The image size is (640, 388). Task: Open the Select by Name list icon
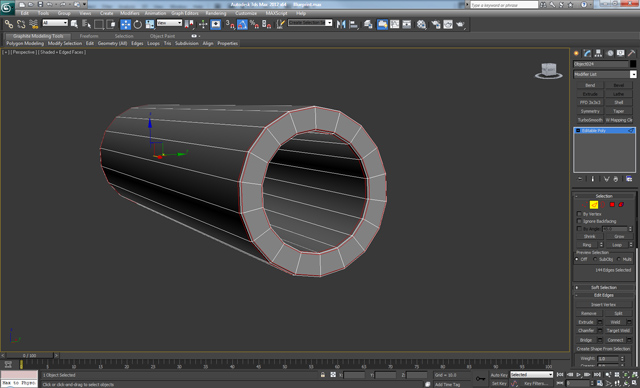(86, 24)
